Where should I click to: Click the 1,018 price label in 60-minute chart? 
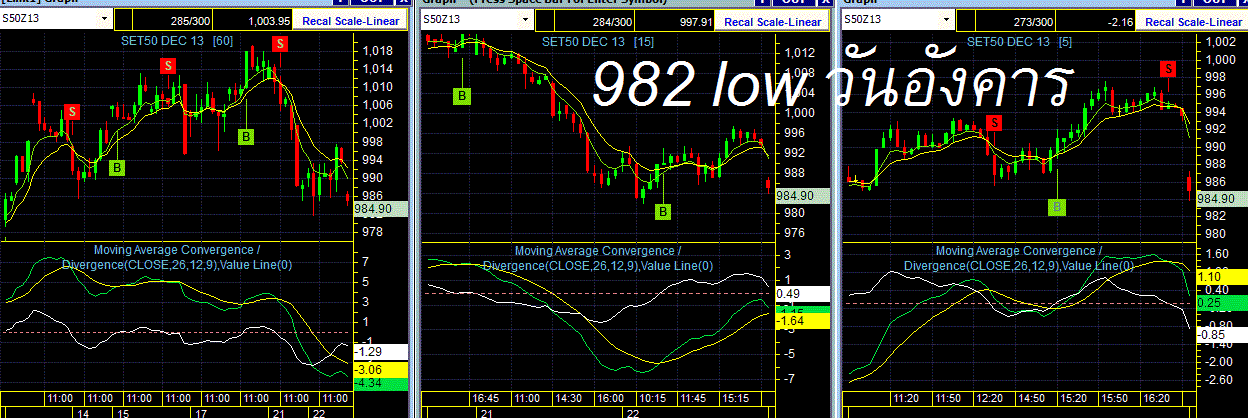[x=377, y=51]
